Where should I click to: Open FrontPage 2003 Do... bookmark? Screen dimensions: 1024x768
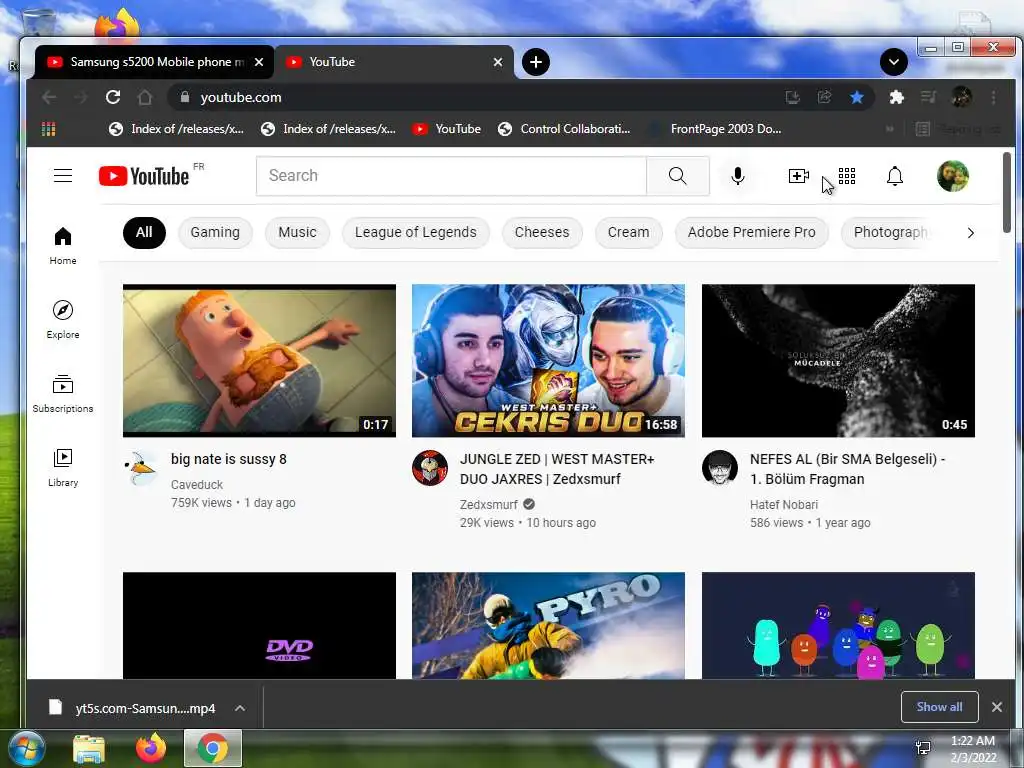714,129
